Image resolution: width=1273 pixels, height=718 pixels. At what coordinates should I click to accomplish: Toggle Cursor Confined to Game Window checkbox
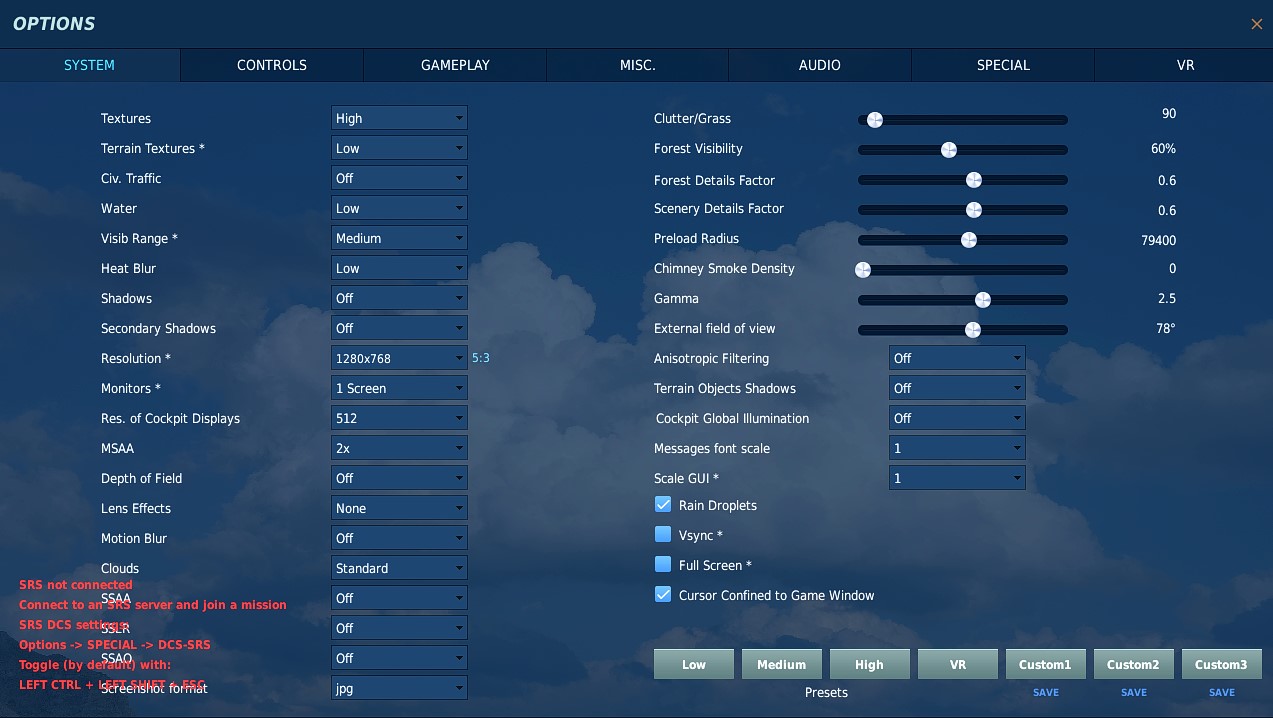pos(663,594)
